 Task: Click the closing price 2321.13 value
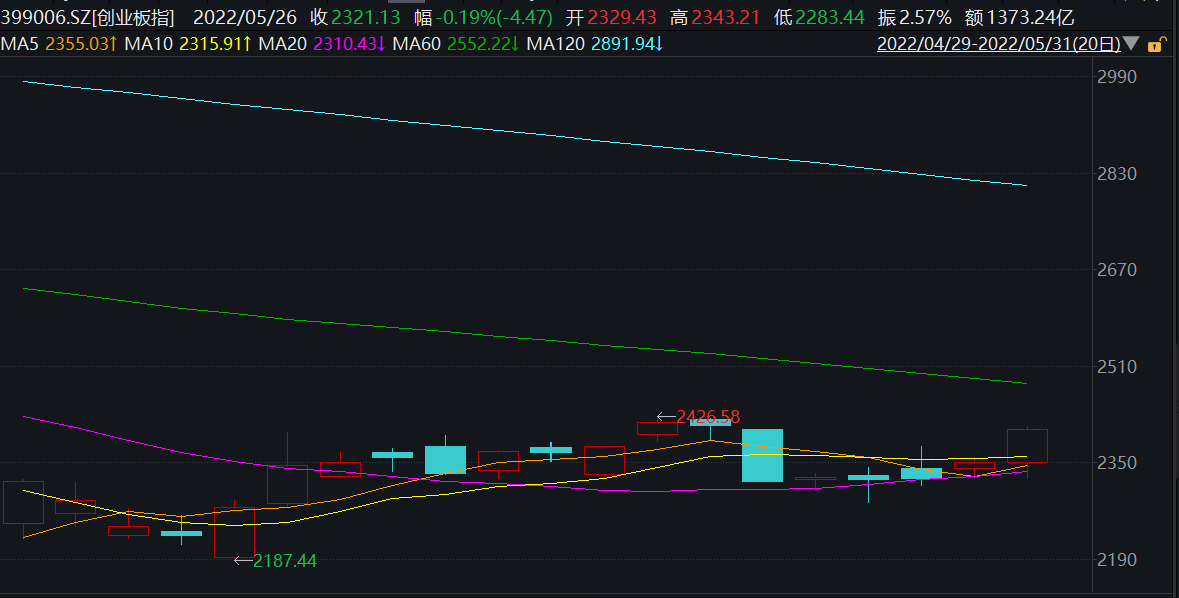coord(366,17)
